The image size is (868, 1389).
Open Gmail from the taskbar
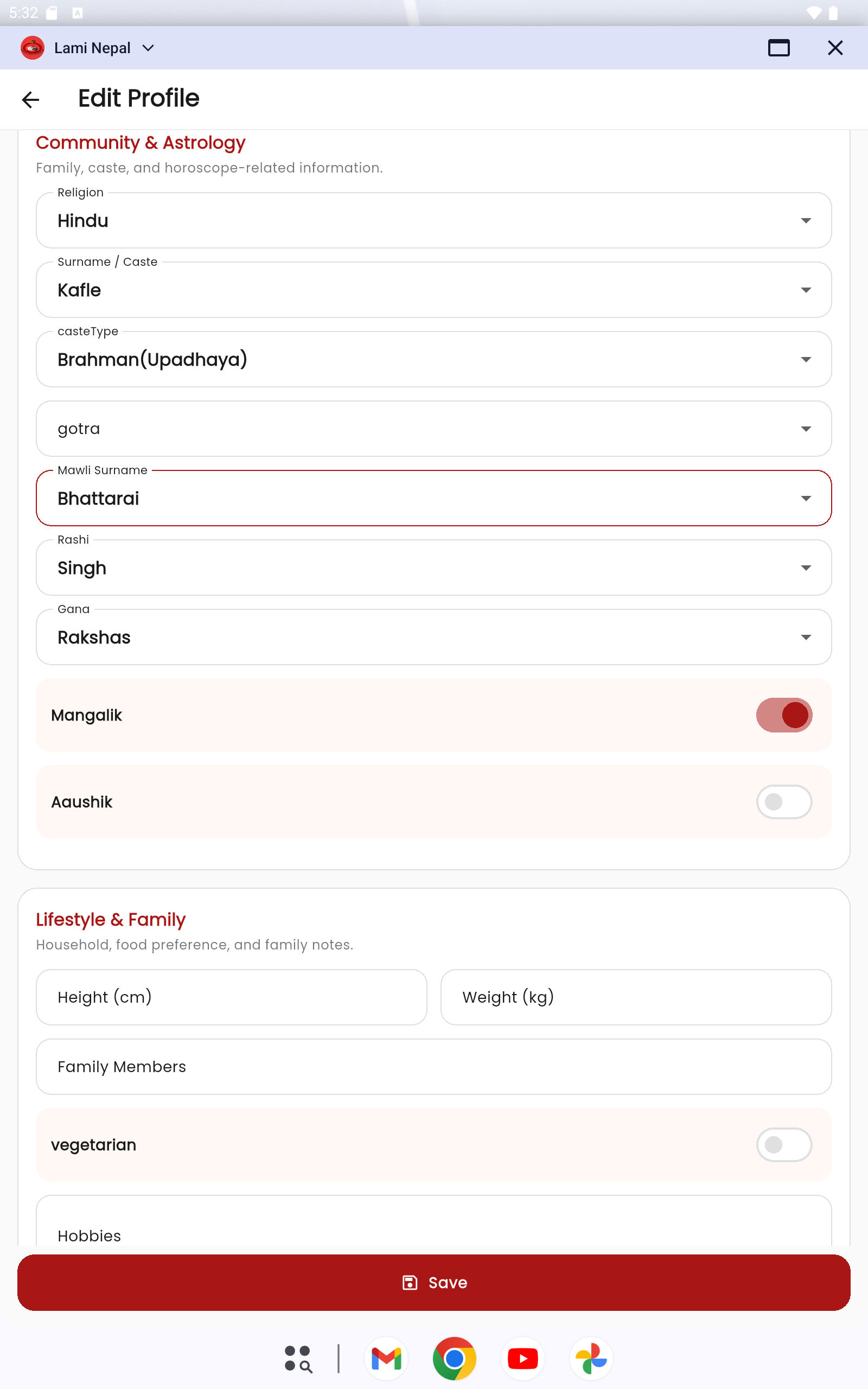pos(386,1358)
